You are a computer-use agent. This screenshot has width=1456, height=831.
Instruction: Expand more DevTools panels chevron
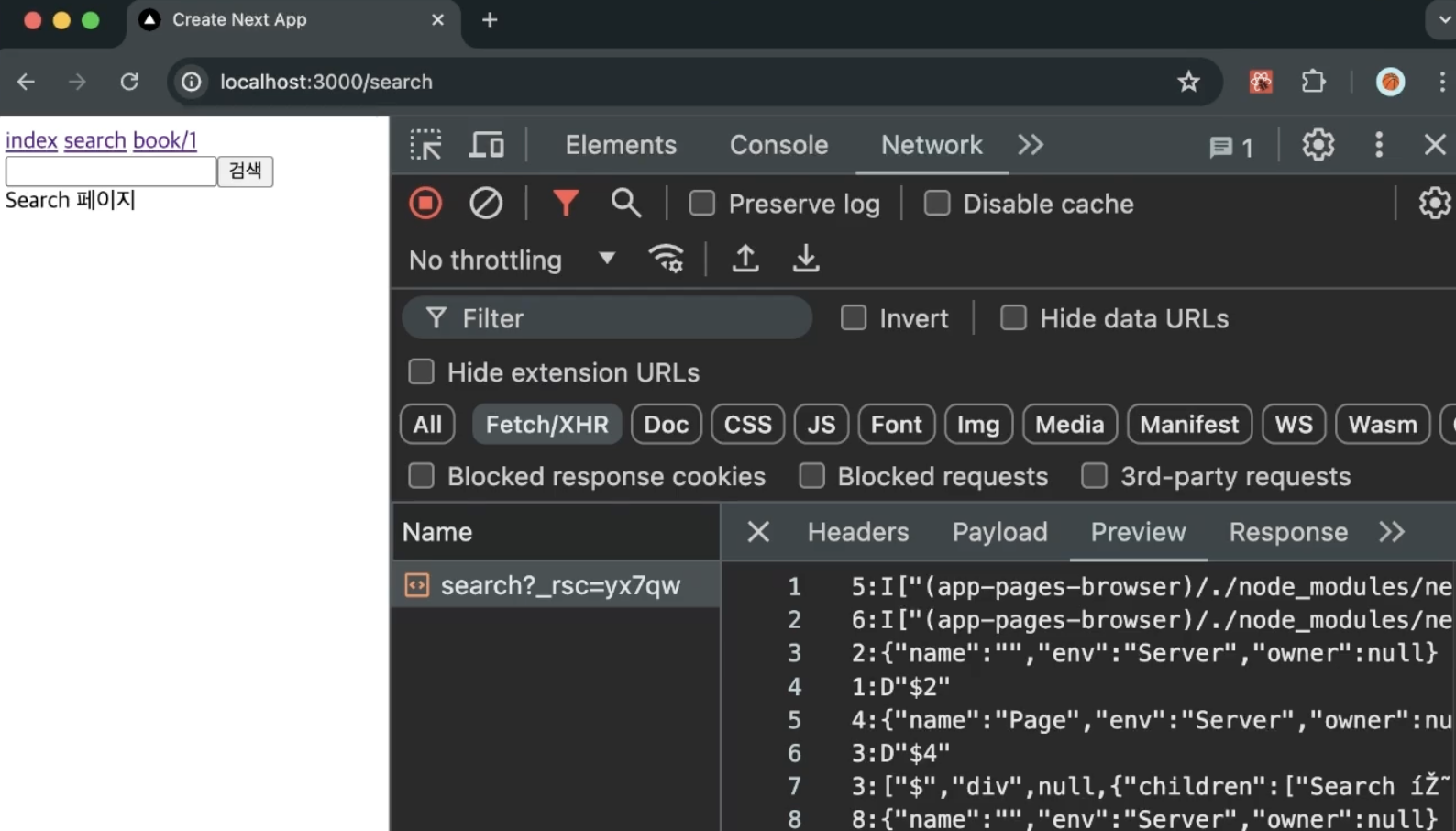1031,145
